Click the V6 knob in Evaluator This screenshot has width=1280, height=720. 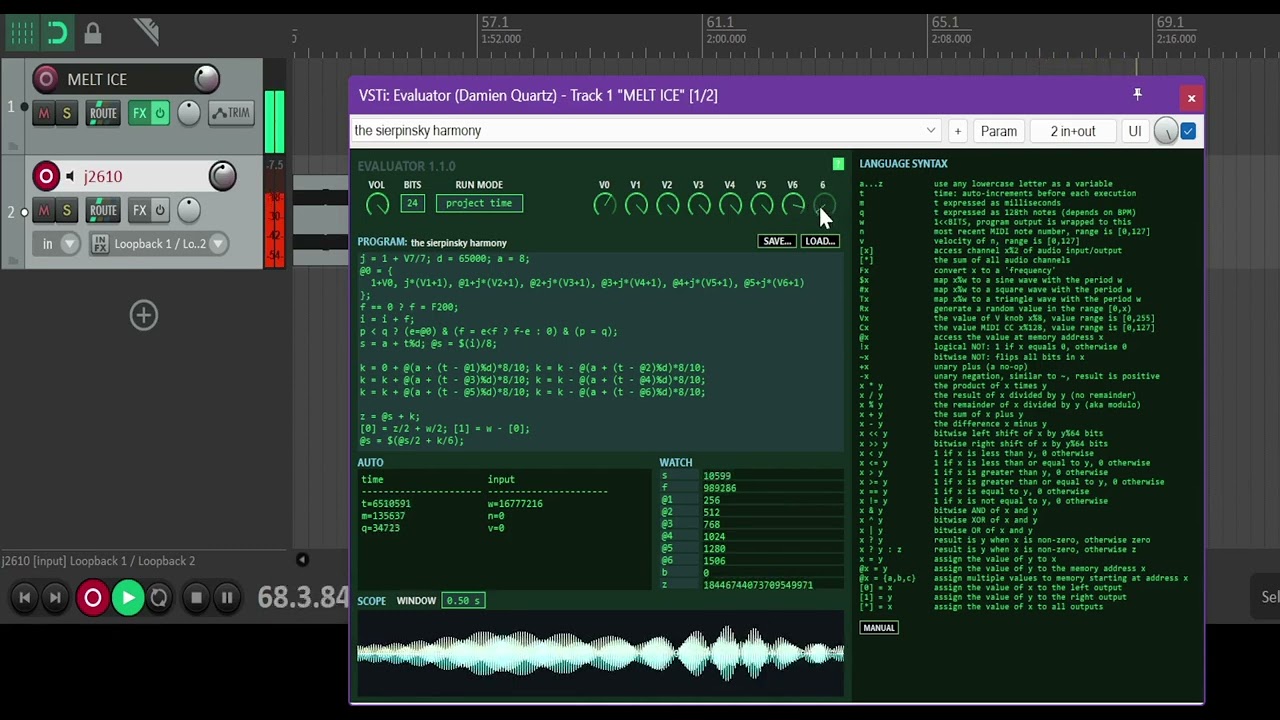(x=792, y=205)
